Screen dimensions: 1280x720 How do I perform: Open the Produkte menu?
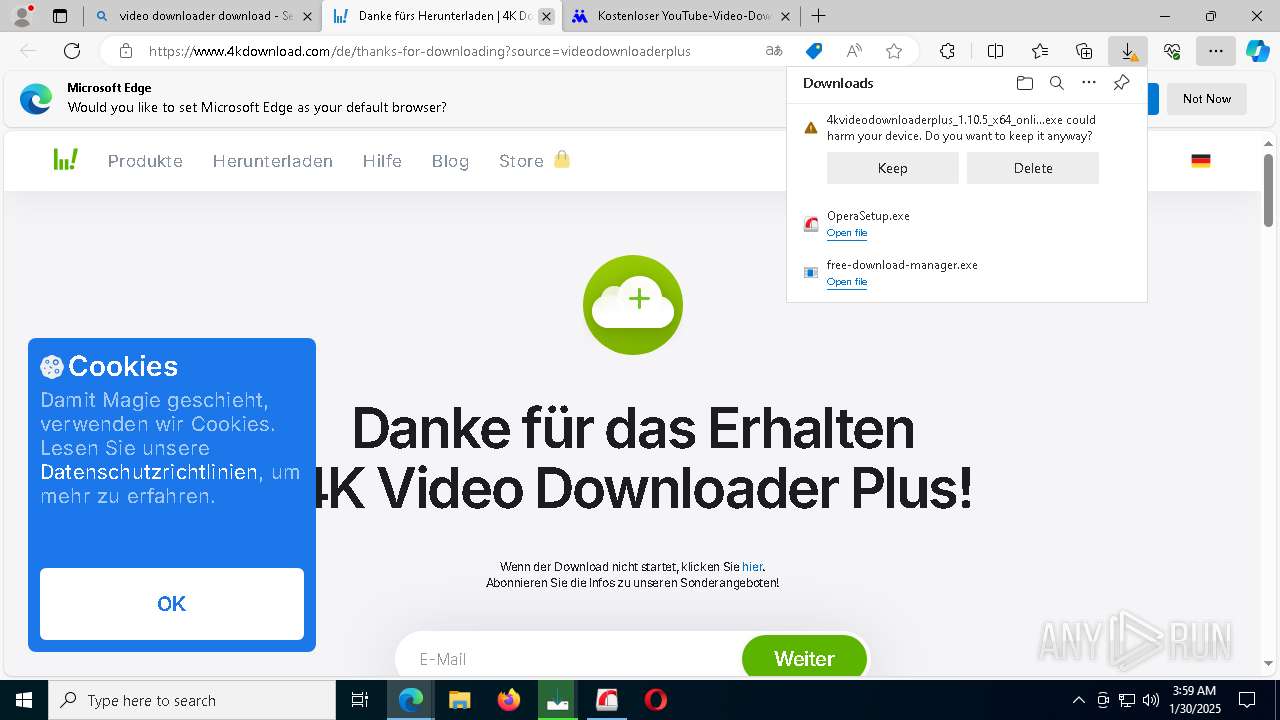tap(145, 161)
